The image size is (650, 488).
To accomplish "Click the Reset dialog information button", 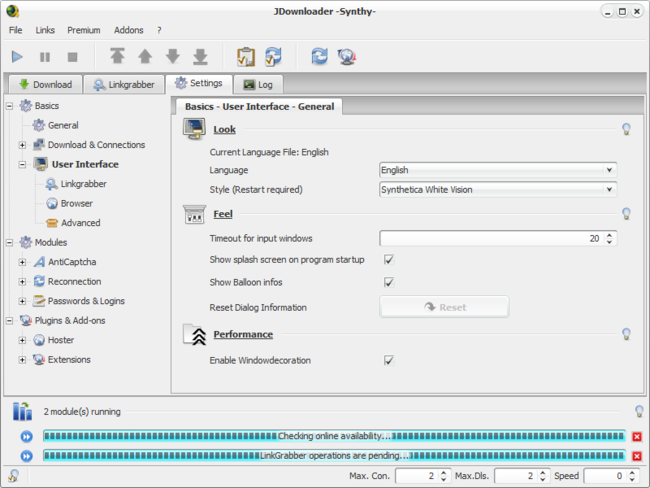I will pyautogui.click(x=444, y=307).
